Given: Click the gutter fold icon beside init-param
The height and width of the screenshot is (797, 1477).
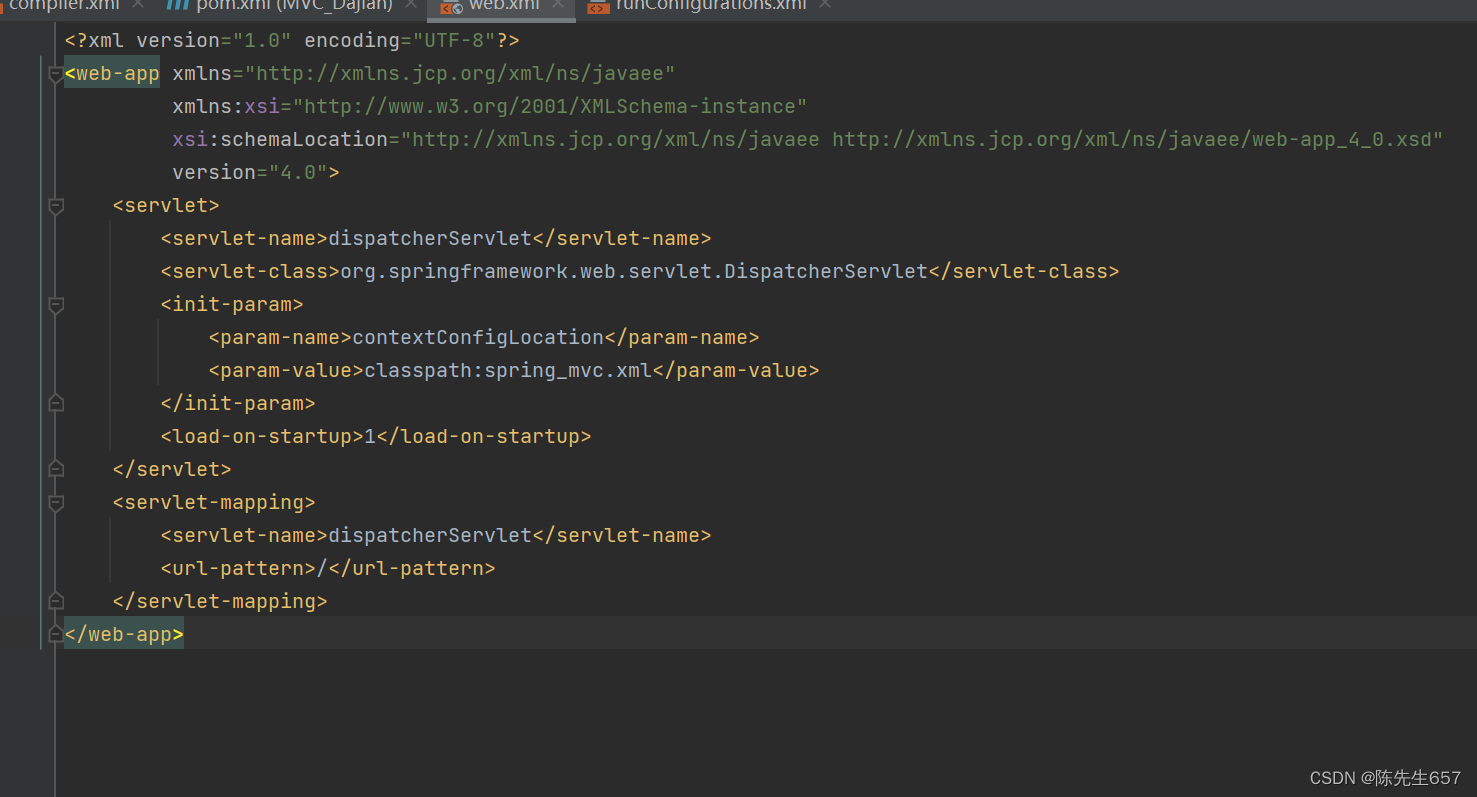Looking at the screenshot, I should click(56, 306).
